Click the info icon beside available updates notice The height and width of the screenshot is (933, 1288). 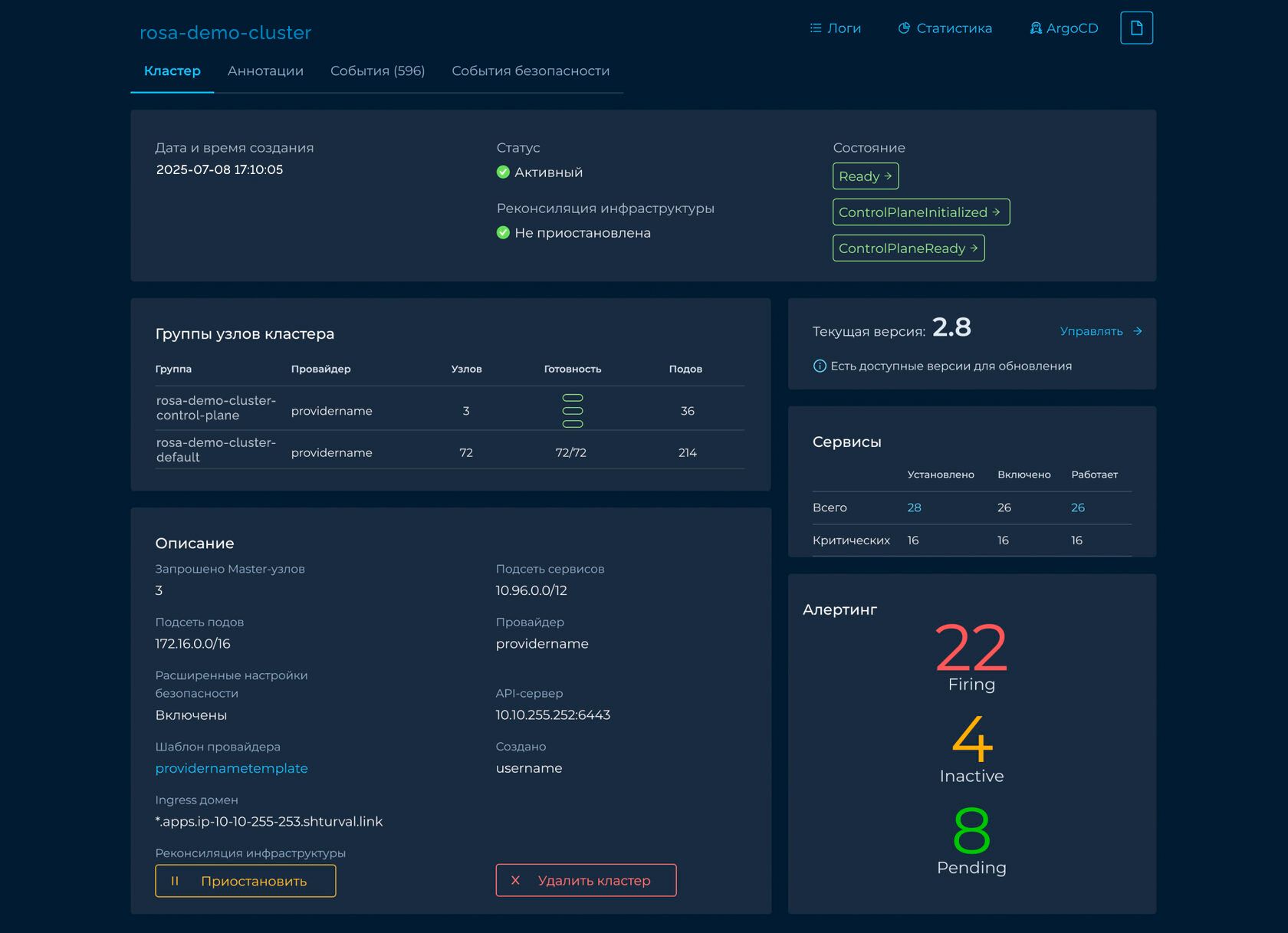point(819,366)
